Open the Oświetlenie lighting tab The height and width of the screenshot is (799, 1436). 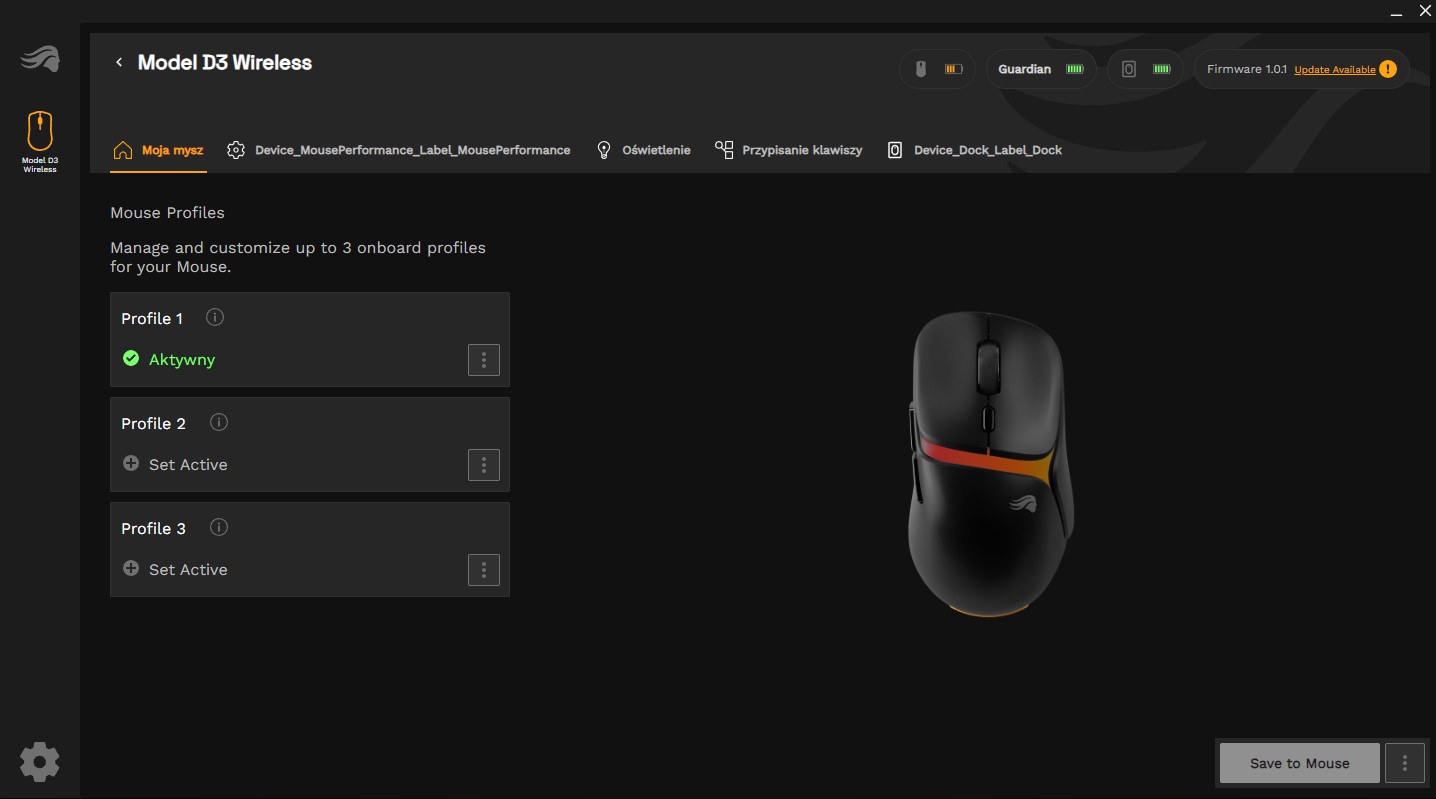click(x=643, y=150)
